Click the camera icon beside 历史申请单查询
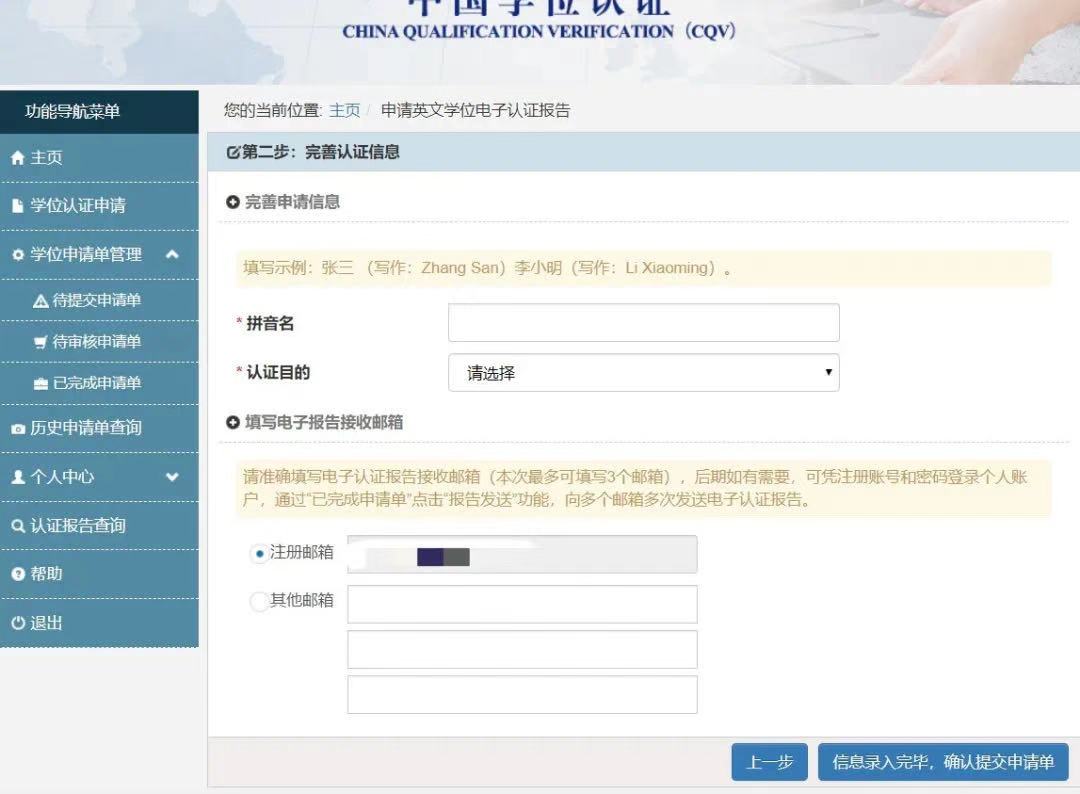Viewport: 1080px width, 794px height. [17, 428]
